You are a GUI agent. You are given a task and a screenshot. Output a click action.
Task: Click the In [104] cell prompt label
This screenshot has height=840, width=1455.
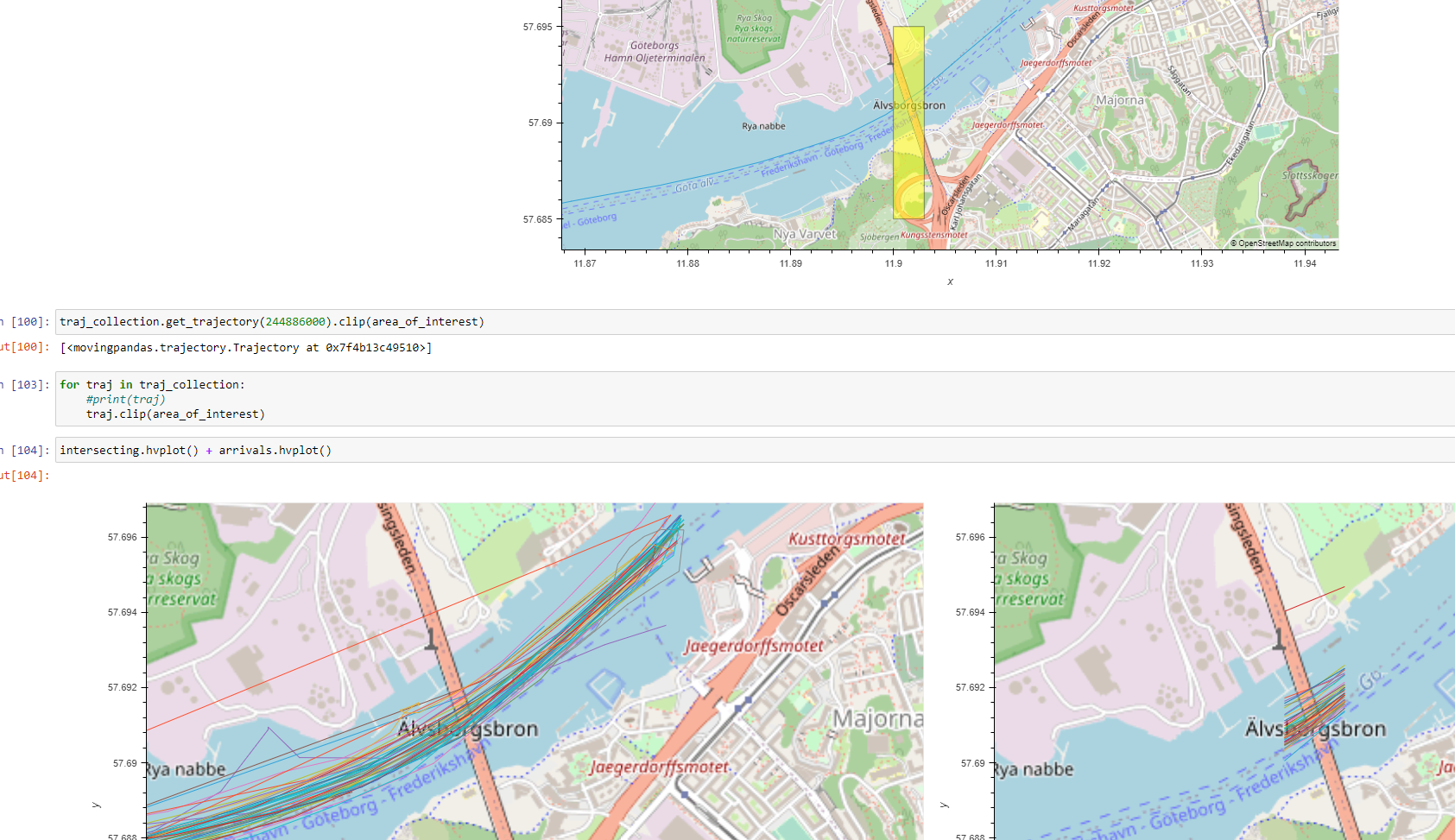tap(26, 450)
